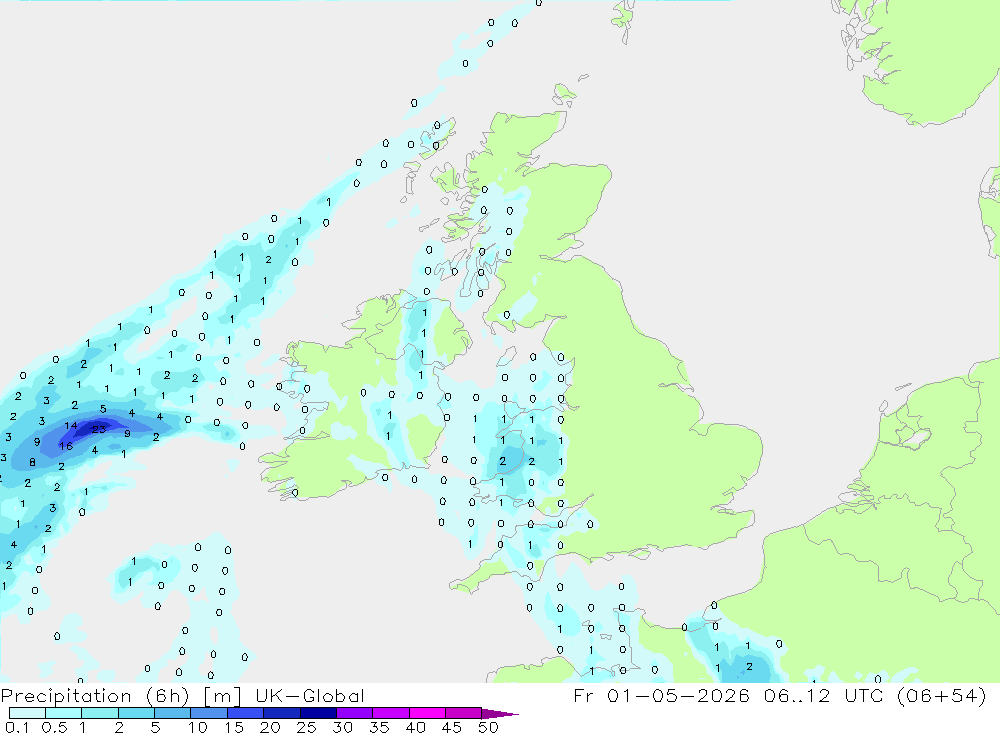Select the purple swatch between 30 and 35
The image size is (1000, 733).
[x=354, y=713]
